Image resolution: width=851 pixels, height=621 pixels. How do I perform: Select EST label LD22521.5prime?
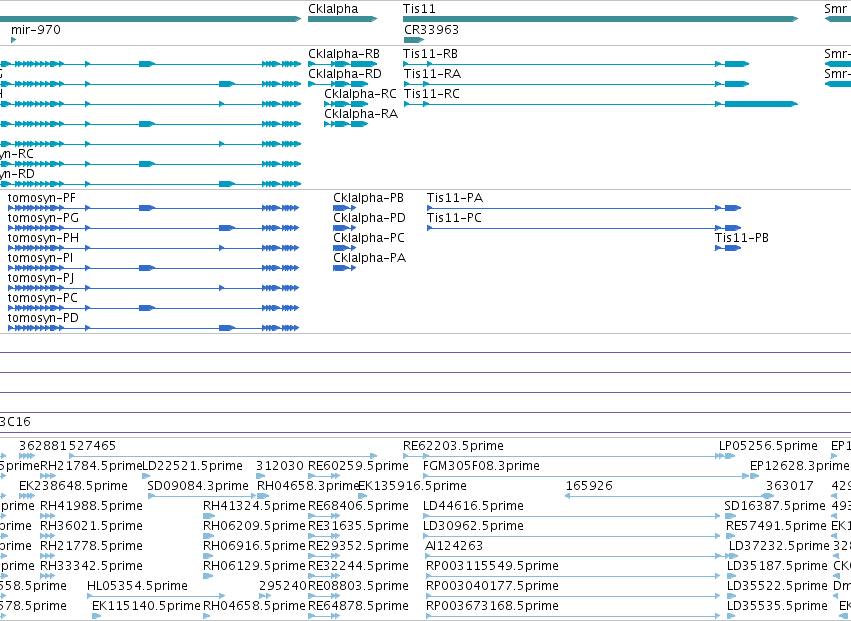[x=192, y=466]
